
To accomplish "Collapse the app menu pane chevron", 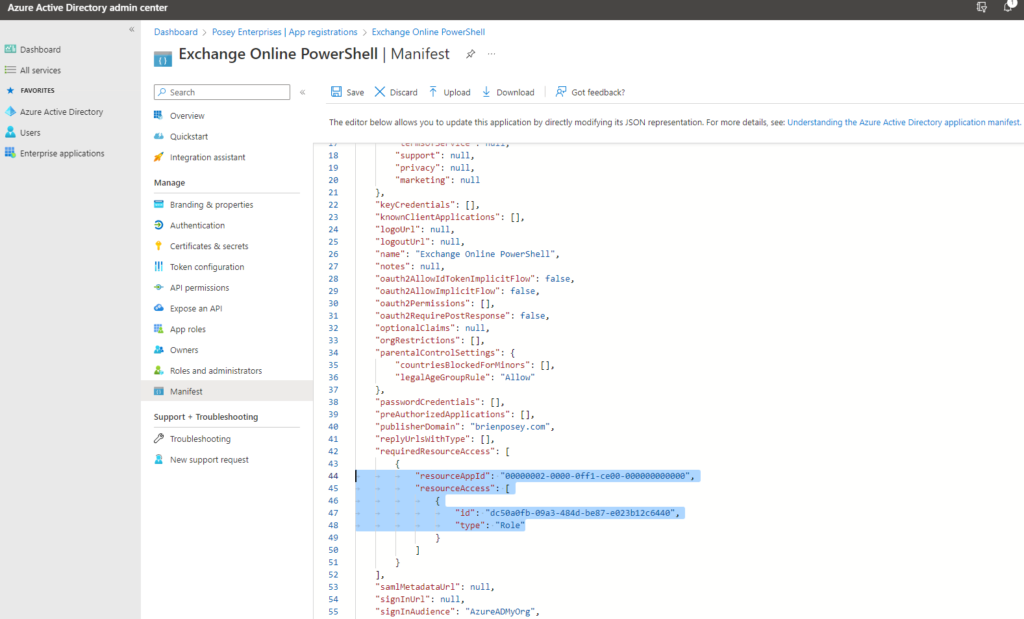I will pyautogui.click(x=302, y=92).
